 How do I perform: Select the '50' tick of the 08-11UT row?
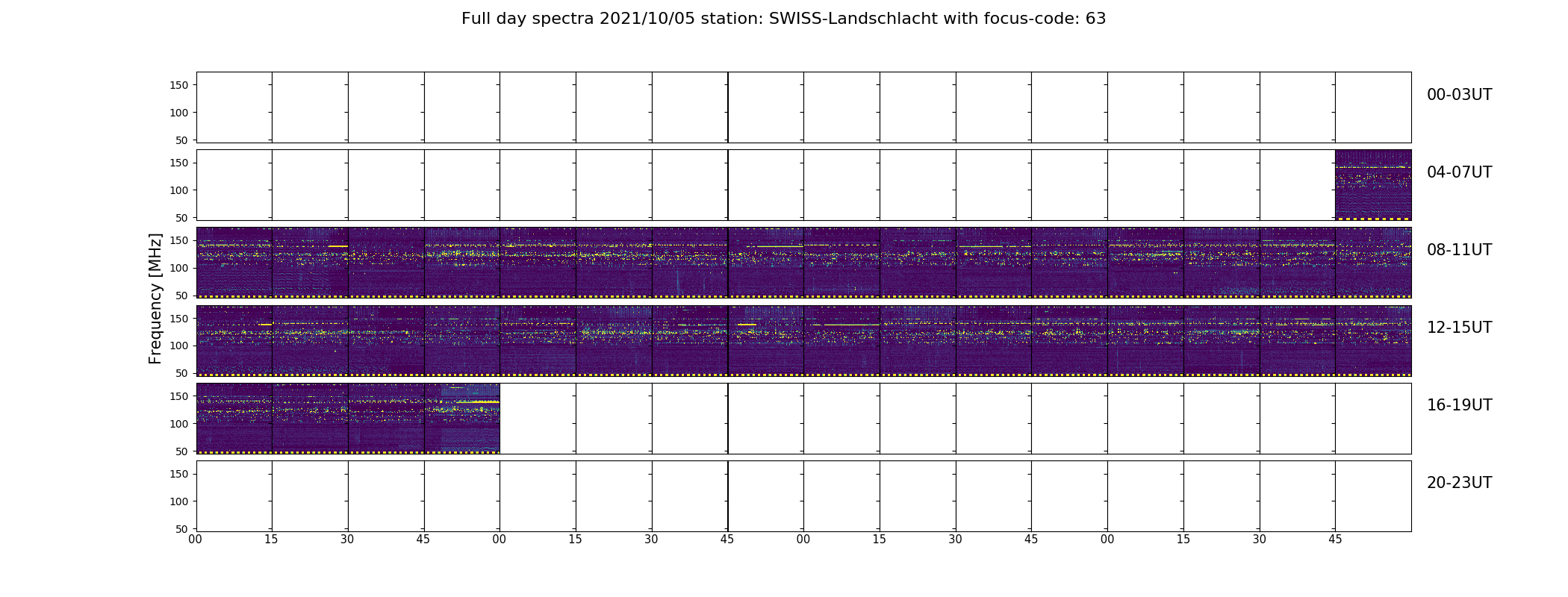coord(182,296)
